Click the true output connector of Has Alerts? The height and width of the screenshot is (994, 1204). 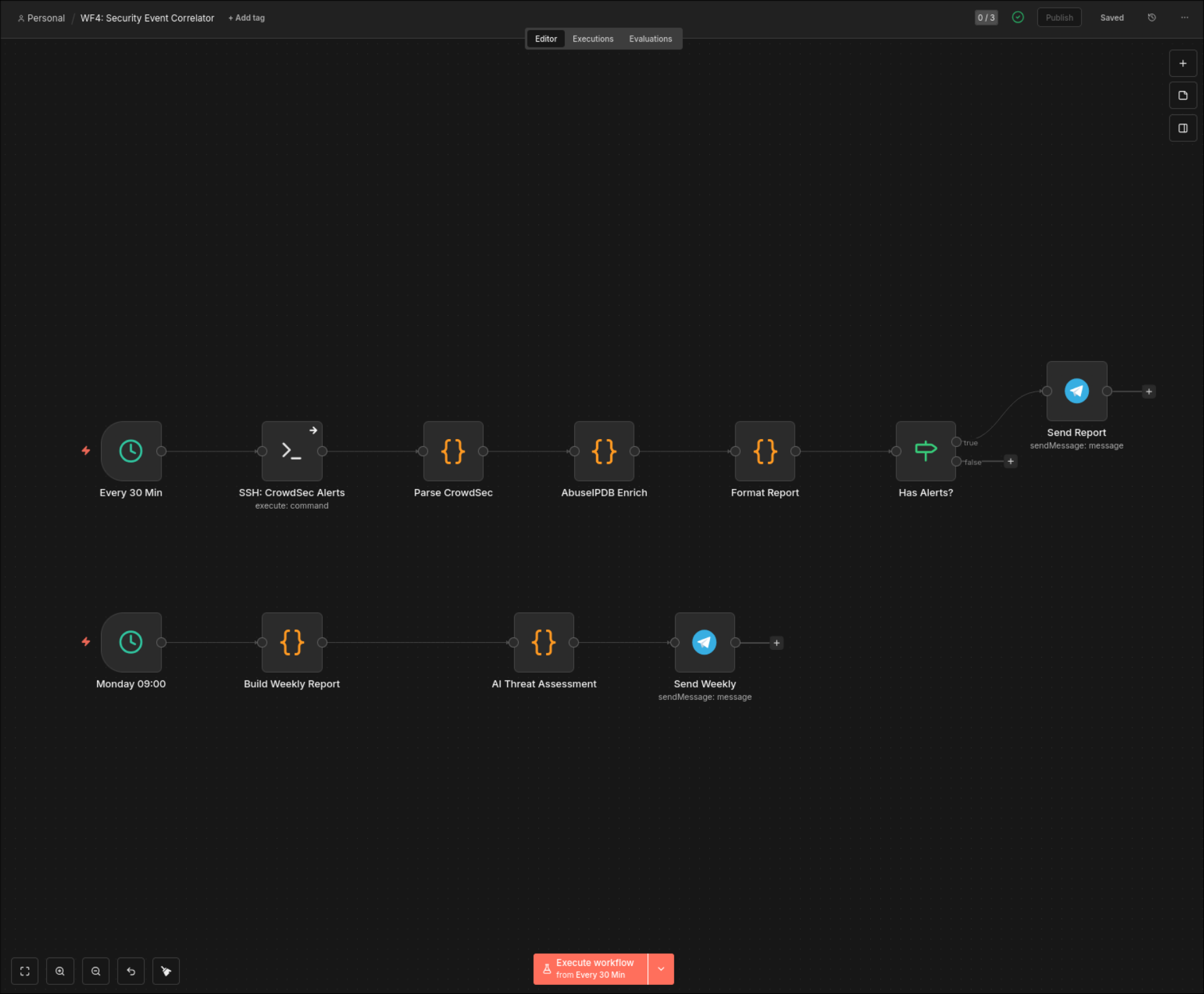point(956,442)
